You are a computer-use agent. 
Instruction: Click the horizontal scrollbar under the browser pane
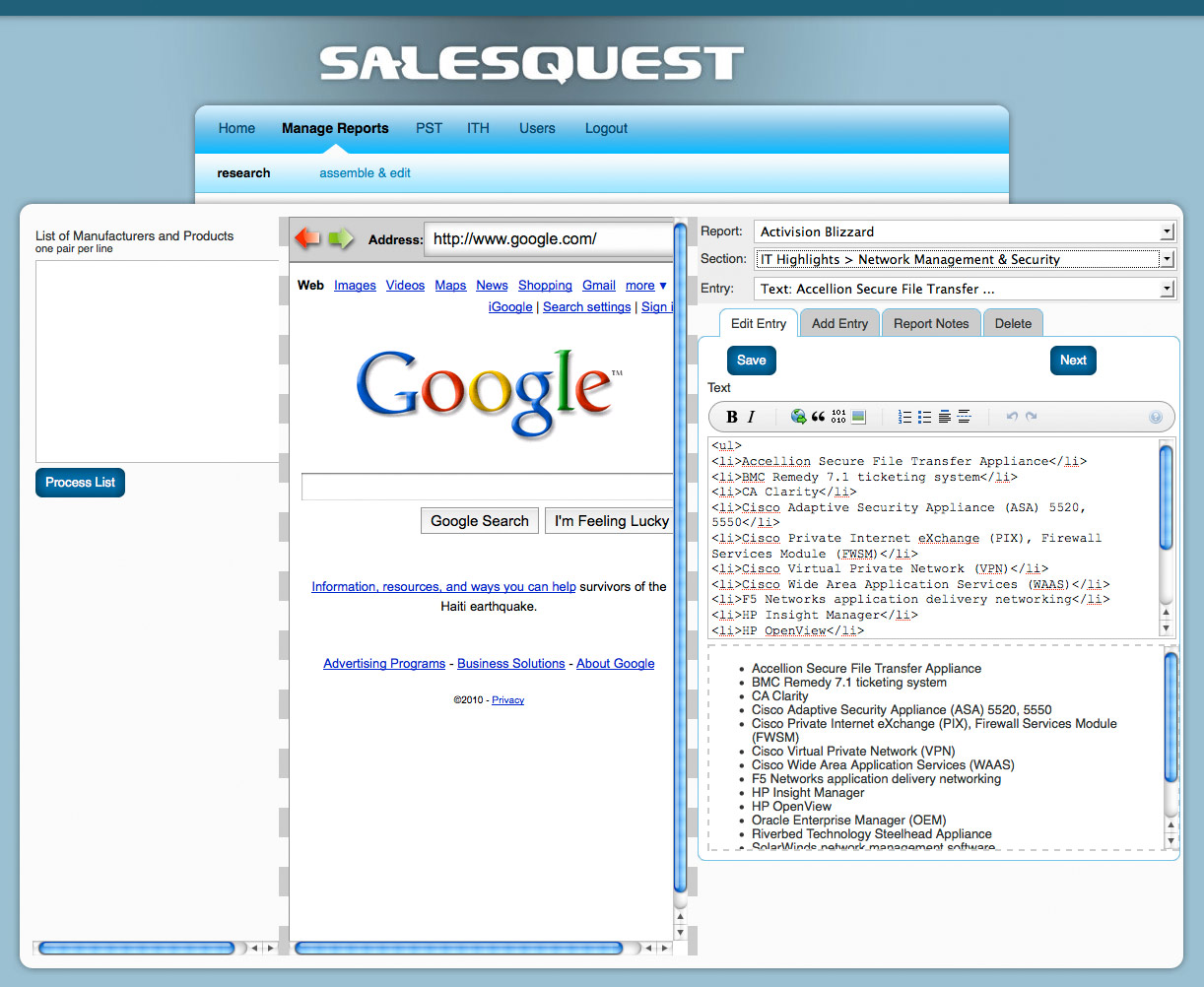coord(458,949)
